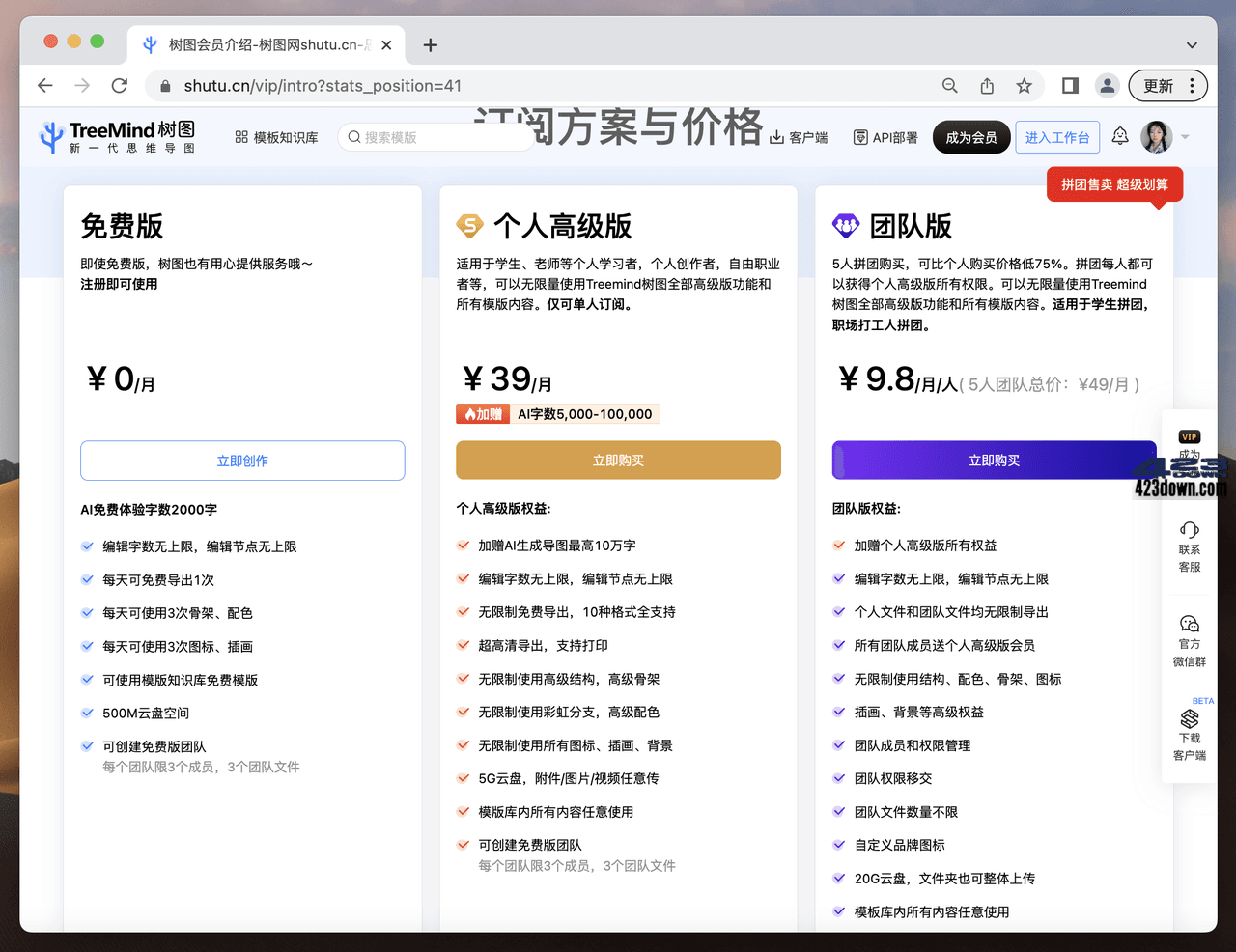
Task: Click the notification bell icon
Action: (x=1119, y=136)
